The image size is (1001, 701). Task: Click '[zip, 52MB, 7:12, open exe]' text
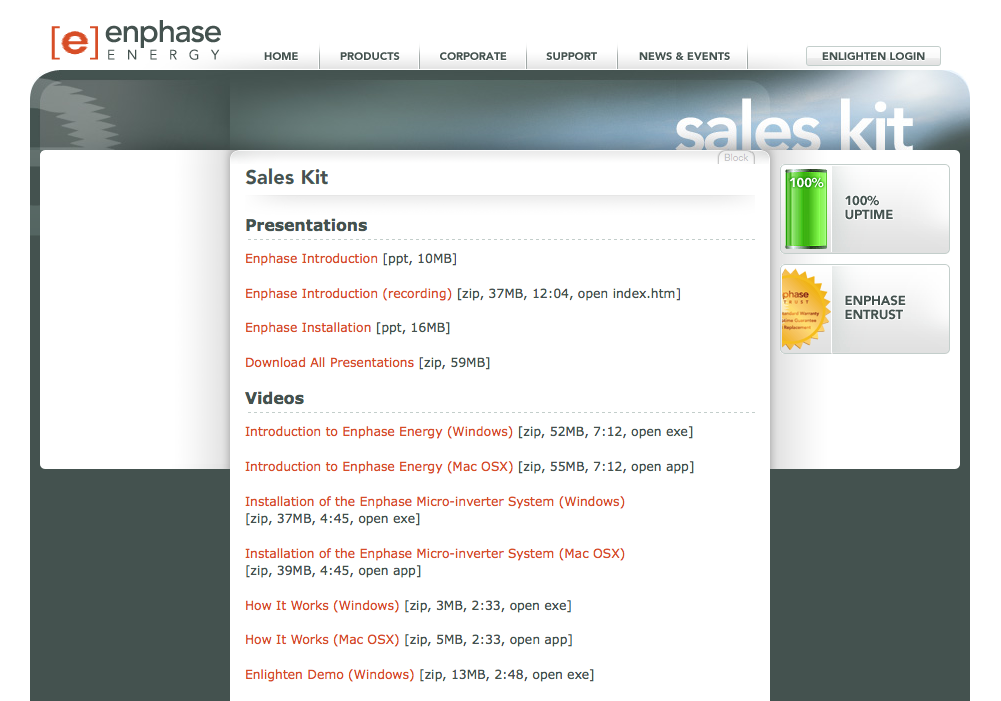click(605, 432)
